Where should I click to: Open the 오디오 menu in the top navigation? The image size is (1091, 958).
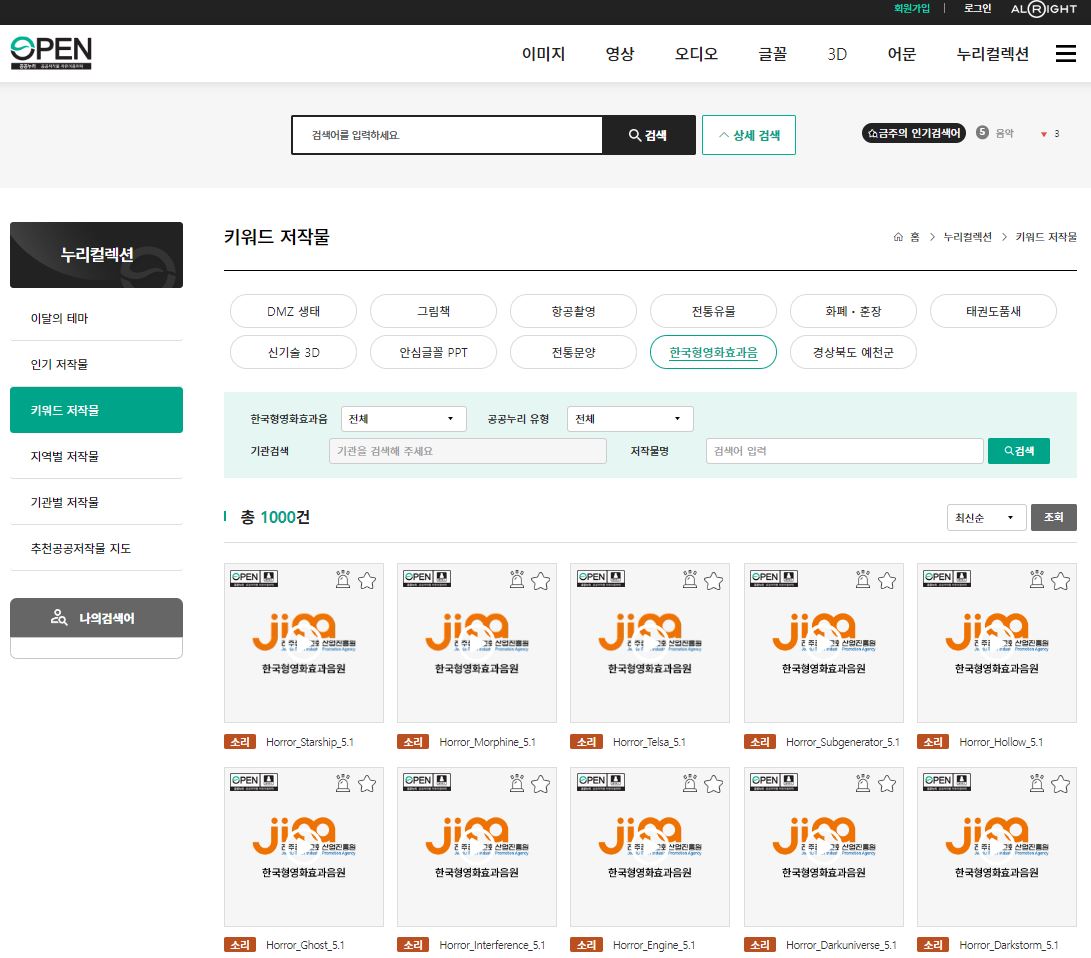click(696, 54)
